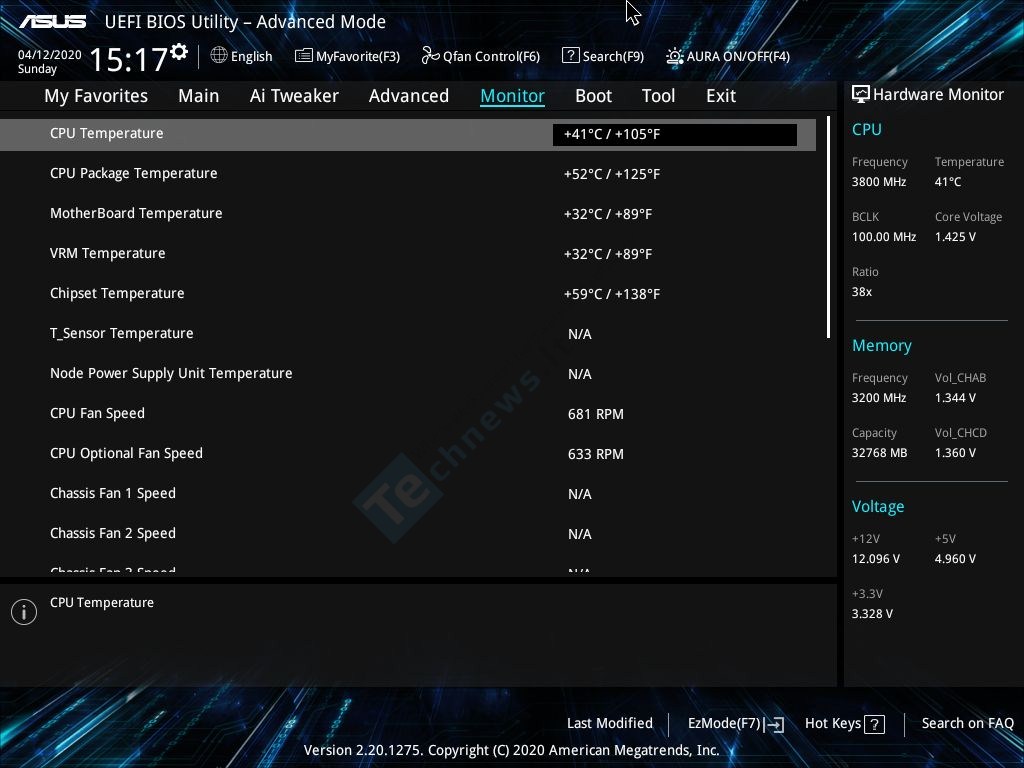Toggle AURA ON/OFF(F4)
This screenshot has width=1024, height=768.
tap(738, 57)
